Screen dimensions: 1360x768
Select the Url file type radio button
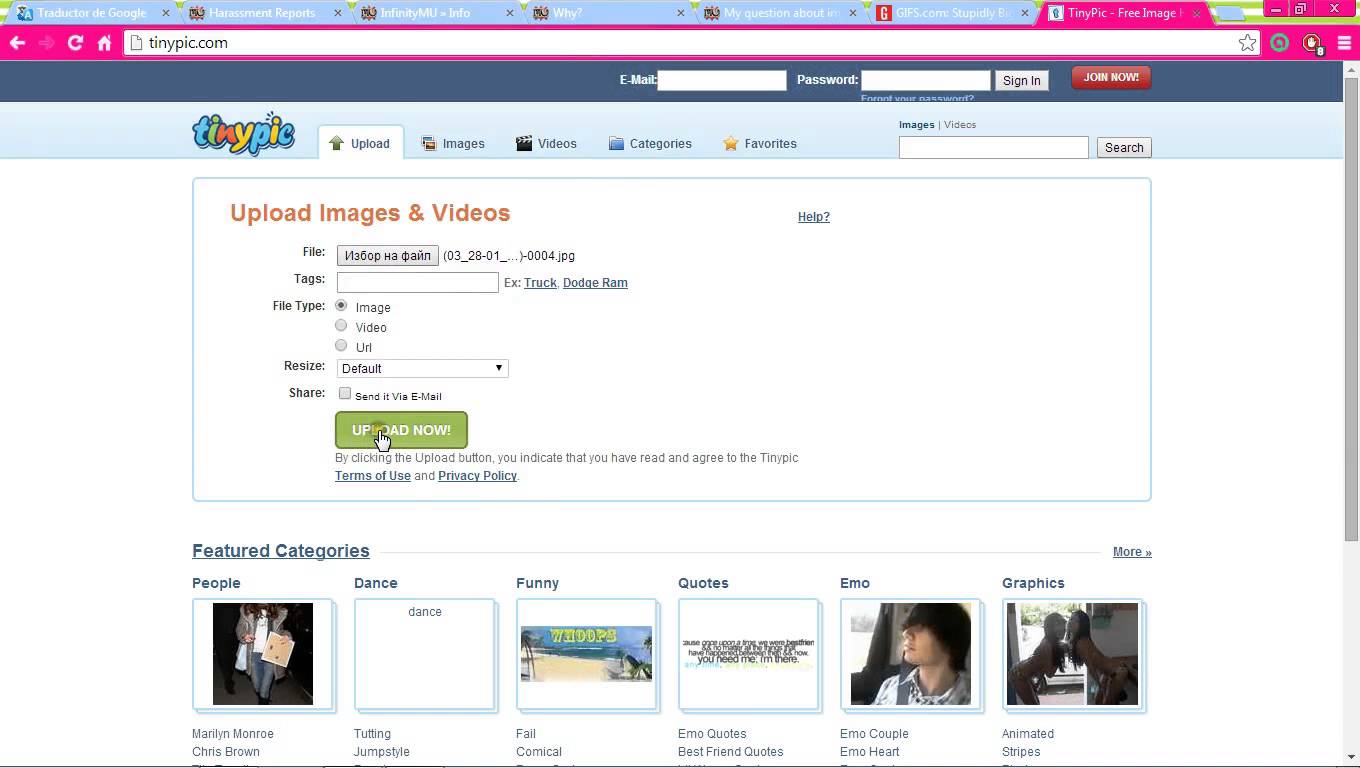(341, 346)
